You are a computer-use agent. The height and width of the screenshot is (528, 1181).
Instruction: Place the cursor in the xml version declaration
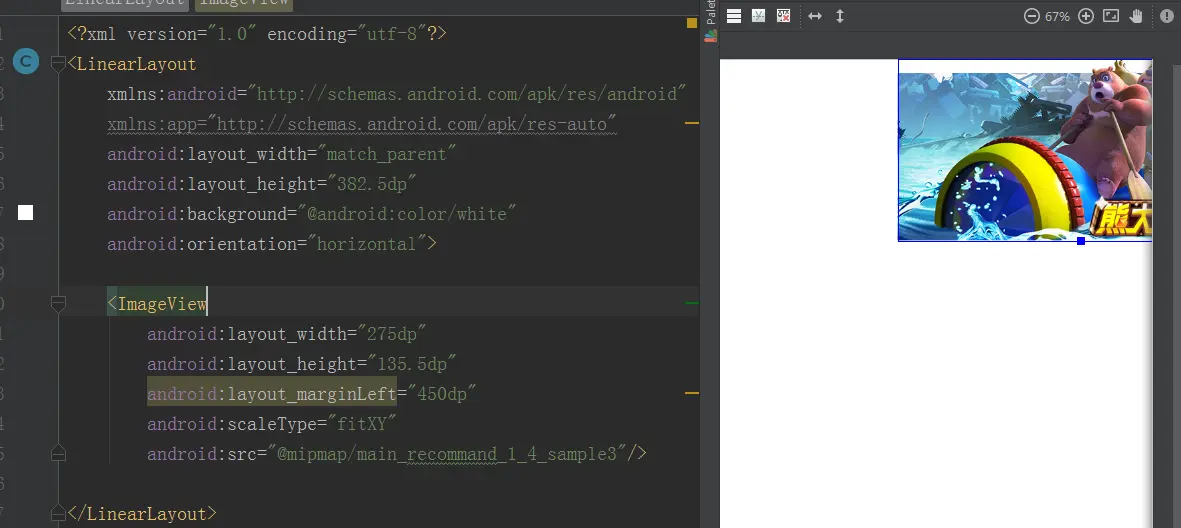[x=257, y=34]
